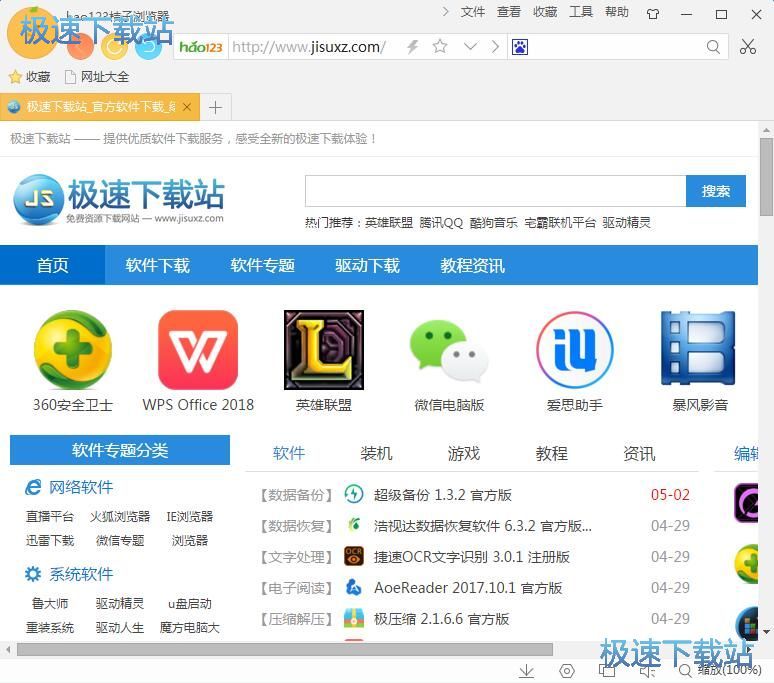This screenshot has height=683, width=774.
Task: Open the 缩放(100%) zoom control
Action: pos(721,670)
